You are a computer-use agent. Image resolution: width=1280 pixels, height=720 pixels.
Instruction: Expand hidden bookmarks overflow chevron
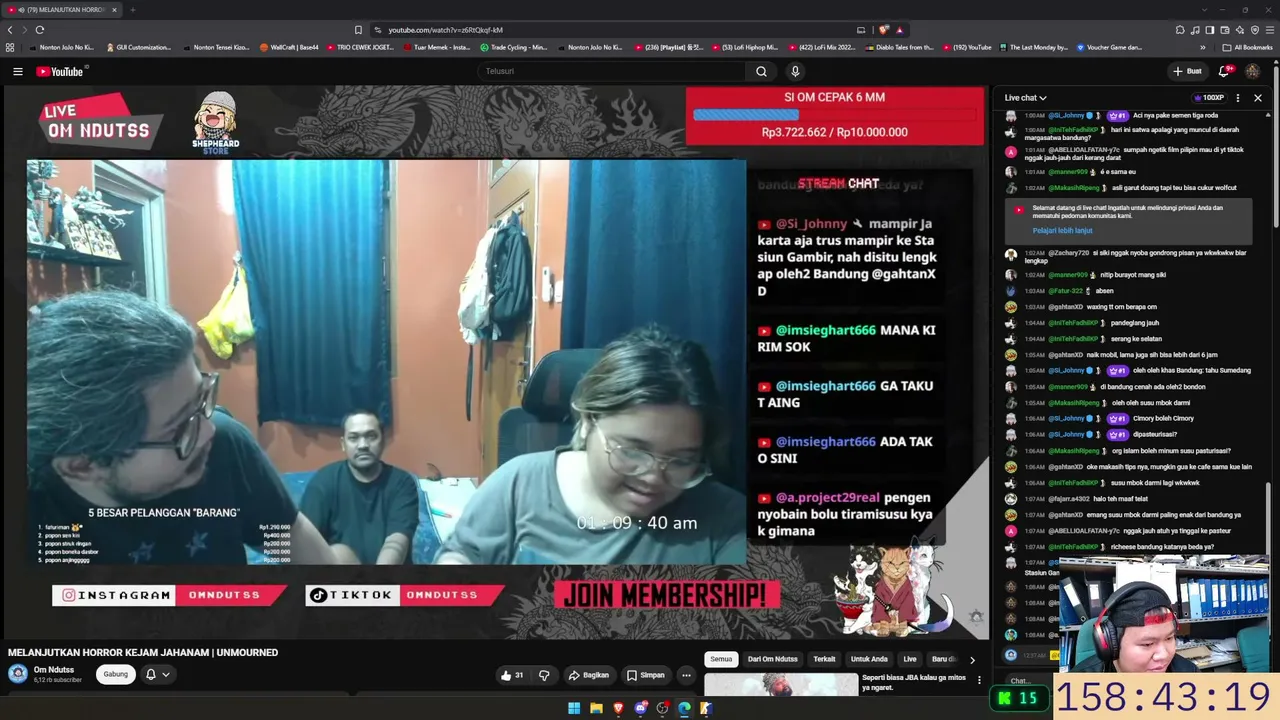1203,47
